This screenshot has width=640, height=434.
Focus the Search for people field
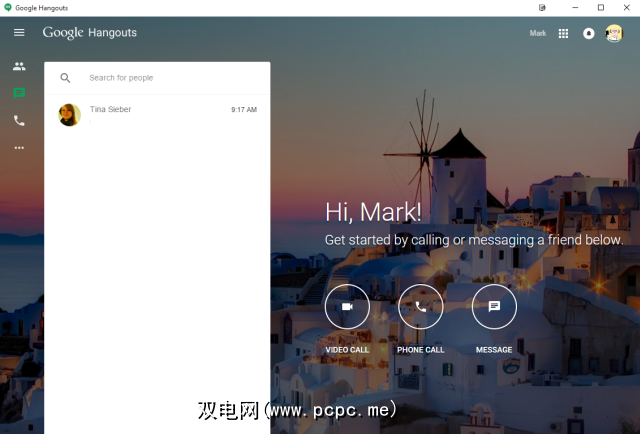click(x=157, y=78)
